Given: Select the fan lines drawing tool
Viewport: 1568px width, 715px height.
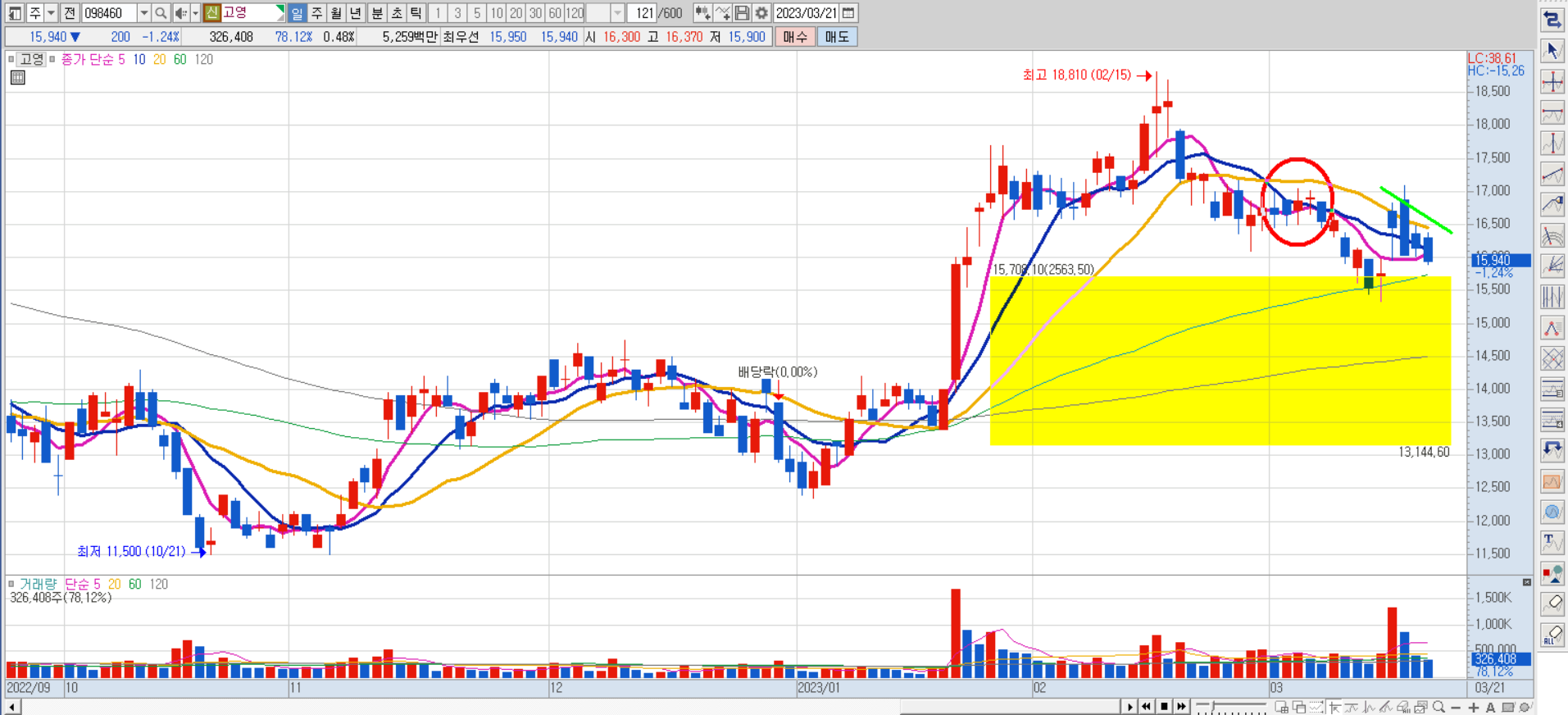Looking at the screenshot, I should [1552, 266].
